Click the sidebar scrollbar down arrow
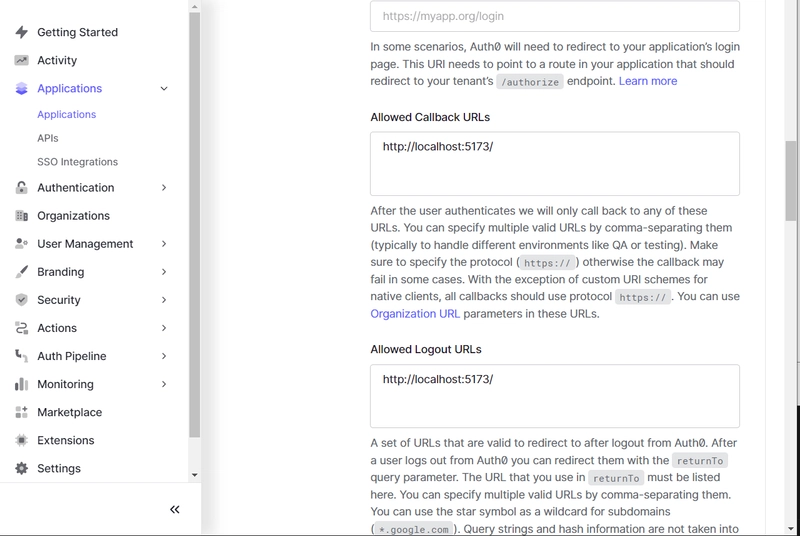The width and height of the screenshot is (800, 536). click(194, 475)
